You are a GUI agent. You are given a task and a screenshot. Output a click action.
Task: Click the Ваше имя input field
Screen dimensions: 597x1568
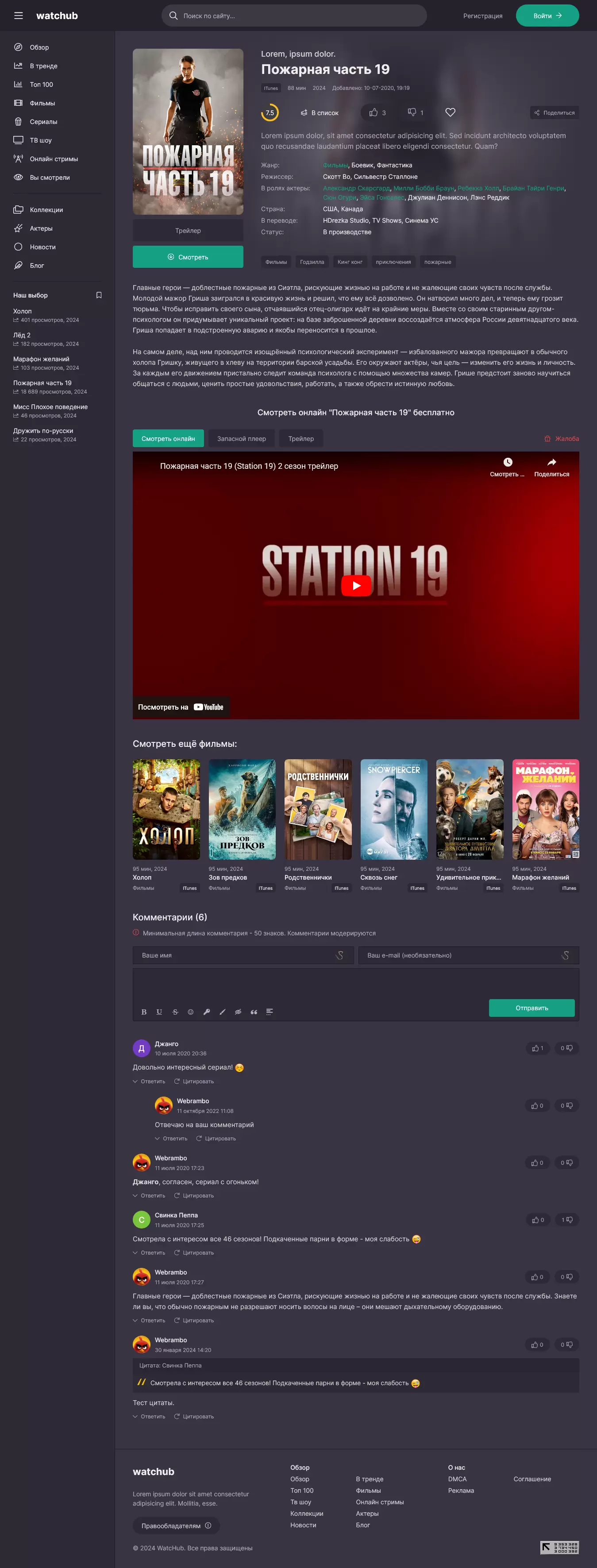[243, 955]
